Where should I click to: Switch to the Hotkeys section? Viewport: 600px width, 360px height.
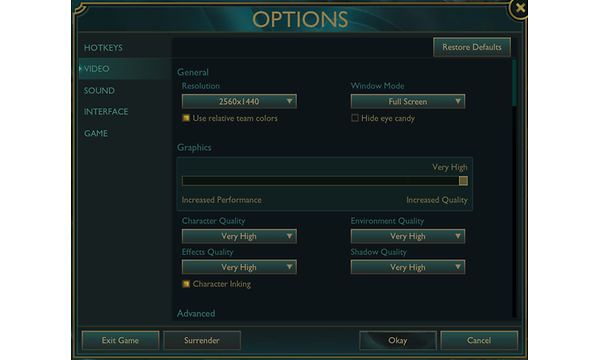103,48
